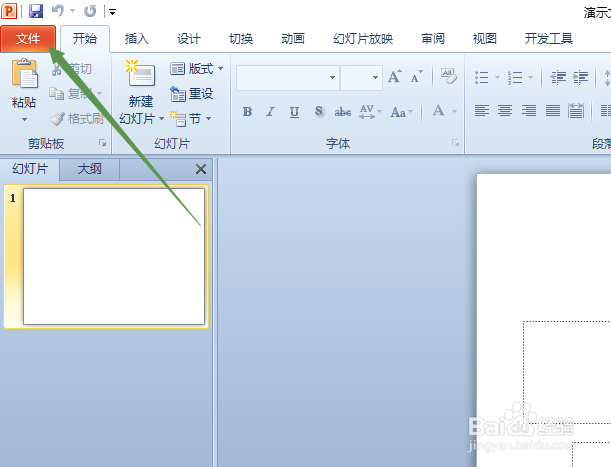Viewport: 611px width, 467px height.
Task: Toggle strikethrough abc button
Action: [343, 112]
